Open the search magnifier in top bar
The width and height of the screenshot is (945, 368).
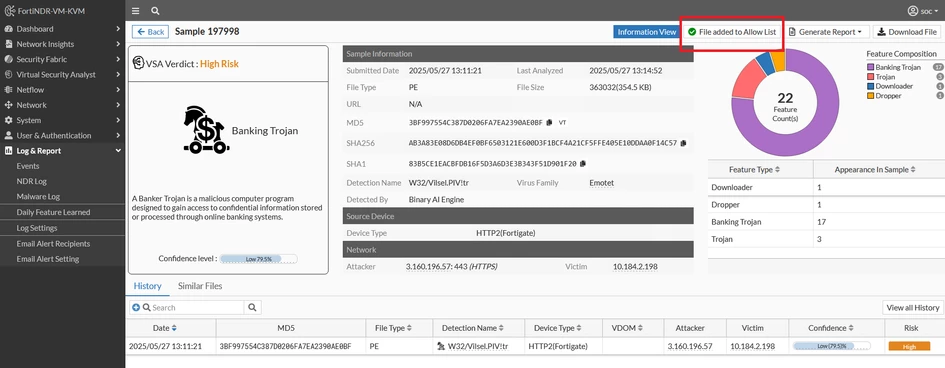(x=155, y=11)
